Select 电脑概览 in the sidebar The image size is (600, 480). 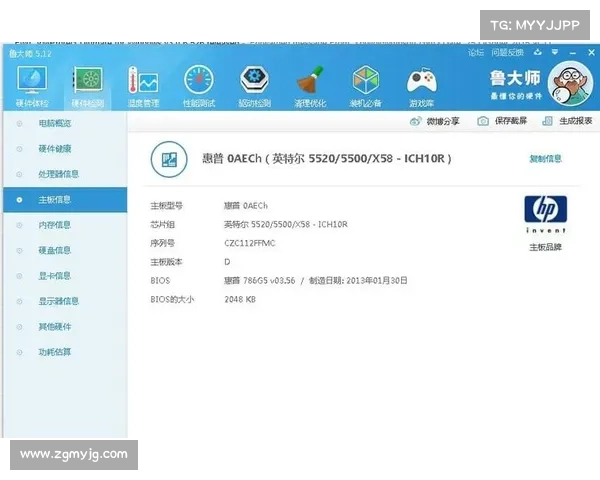[55, 124]
